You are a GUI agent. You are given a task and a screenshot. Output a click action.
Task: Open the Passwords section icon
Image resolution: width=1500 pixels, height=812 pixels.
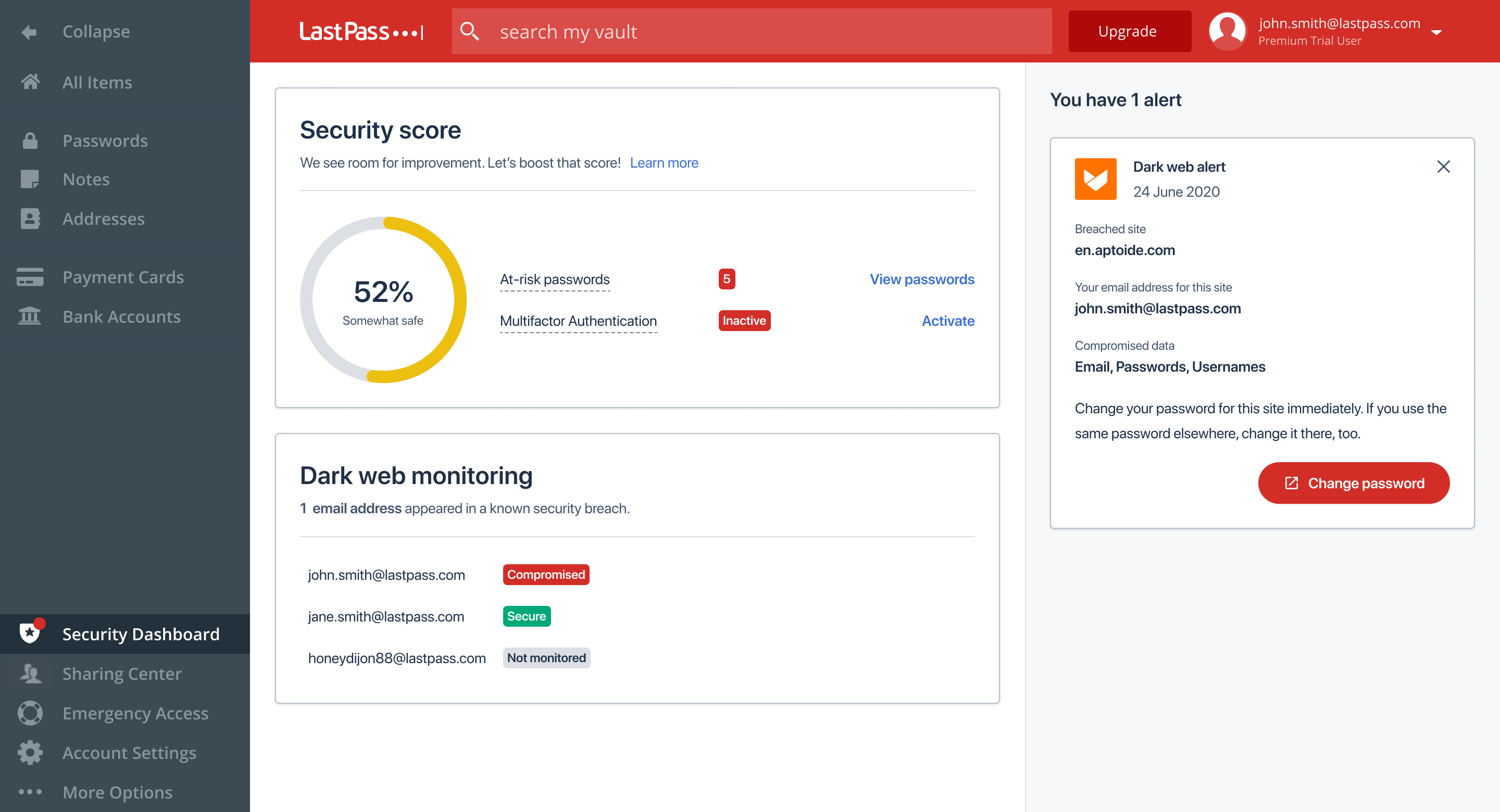tap(30, 141)
